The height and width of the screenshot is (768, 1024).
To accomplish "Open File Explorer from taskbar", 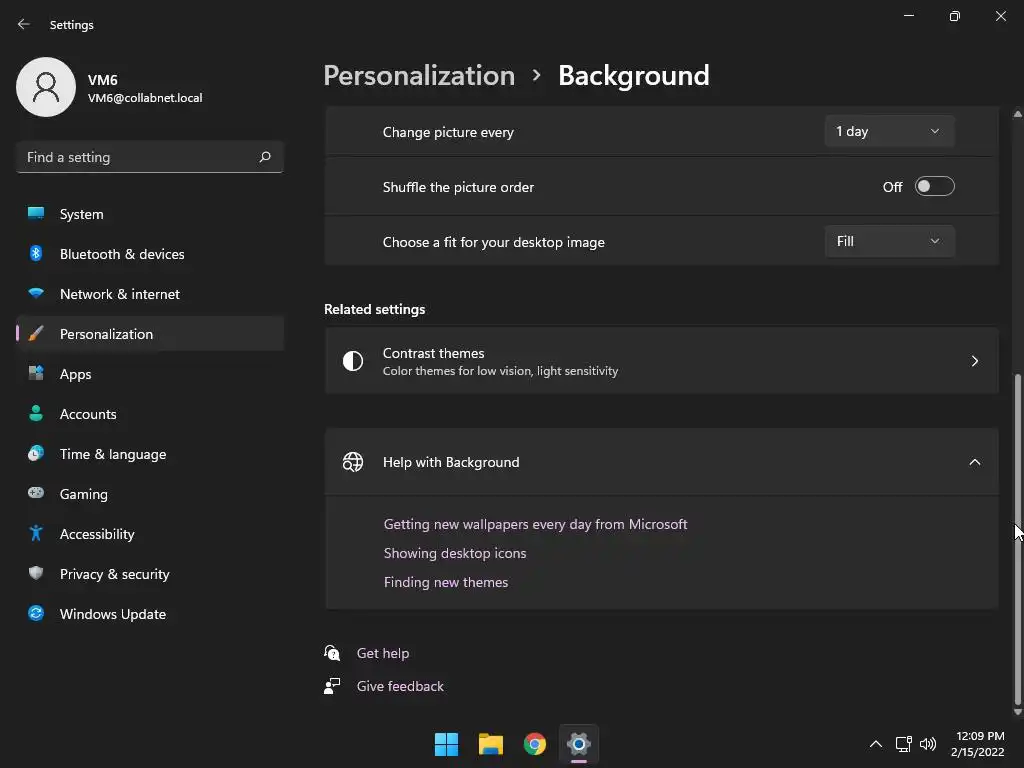I will [490, 744].
